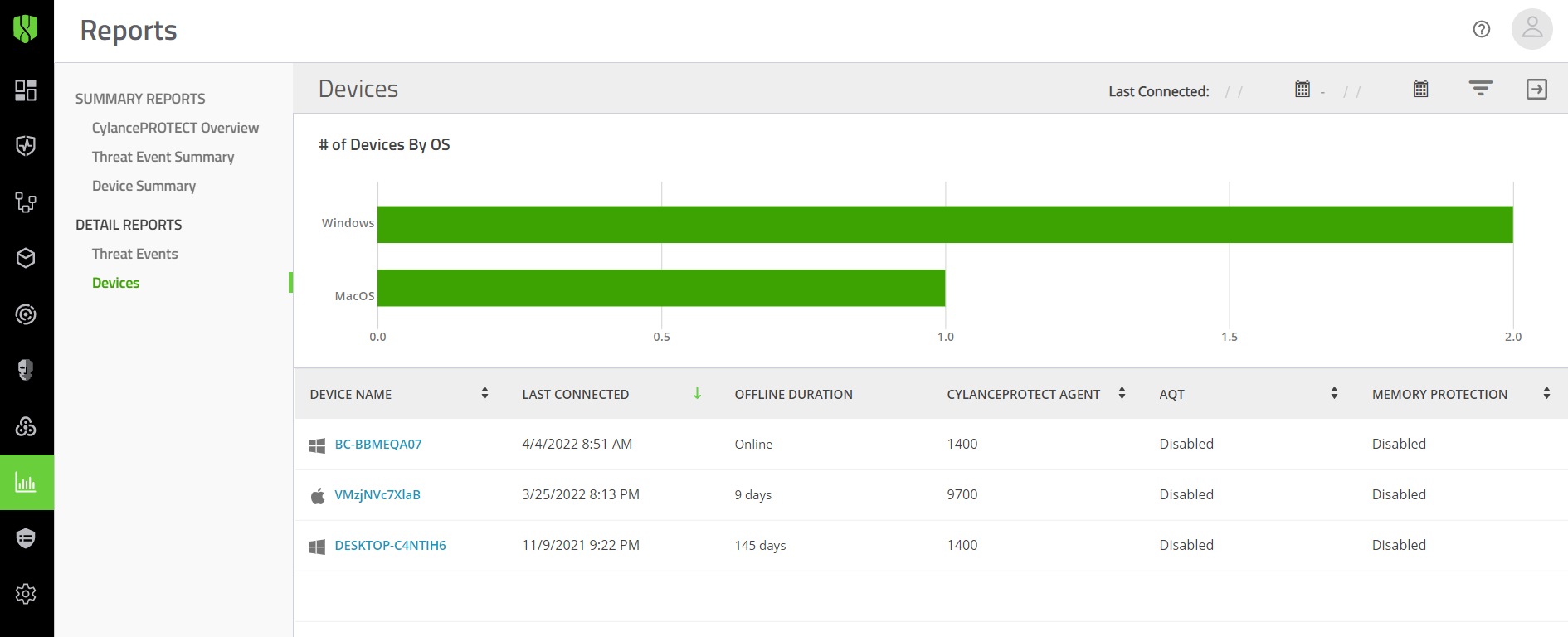The height and width of the screenshot is (637, 1568).
Task: Open the filter options icon
Action: click(x=1481, y=89)
